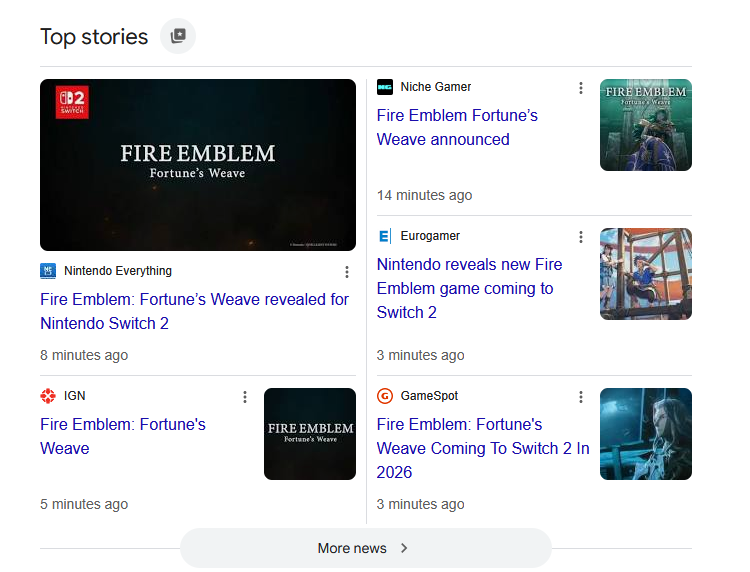750x572 pixels.
Task: Click the large Fire Emblem Switch 2 featured image
Action: (198, 165)
